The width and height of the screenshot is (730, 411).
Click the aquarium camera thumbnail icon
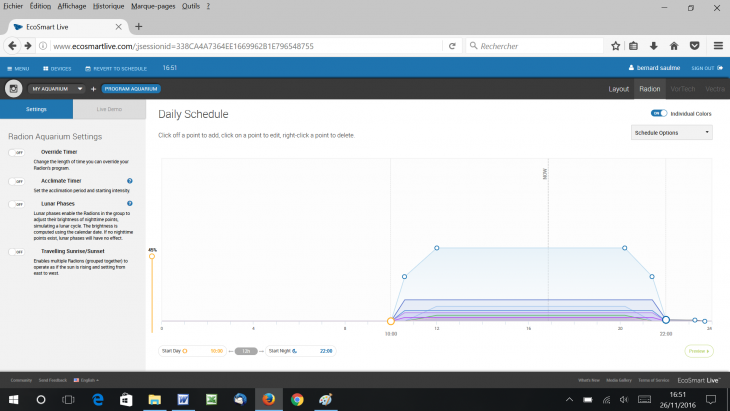tap(15, 89)
